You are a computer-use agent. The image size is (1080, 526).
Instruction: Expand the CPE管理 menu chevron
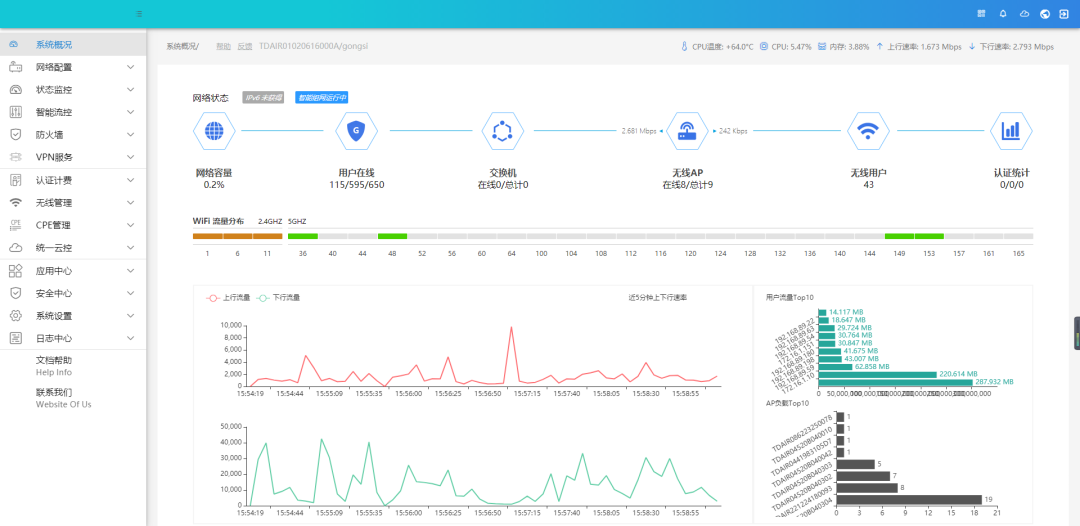pyautogui.click(x=131, y=225)
